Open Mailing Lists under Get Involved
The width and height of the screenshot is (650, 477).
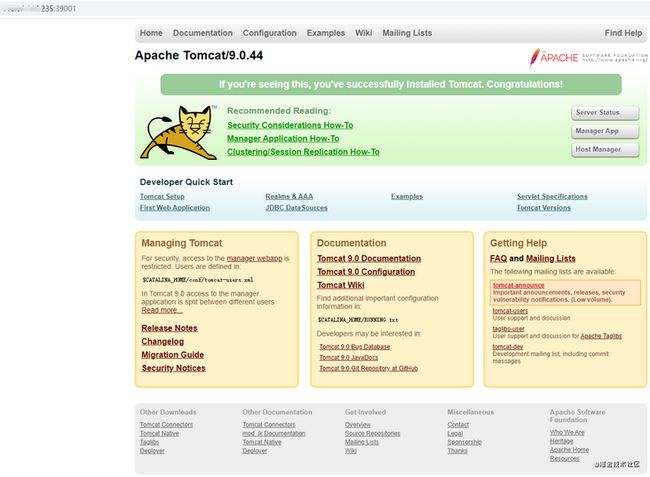(x=362, y=442)
